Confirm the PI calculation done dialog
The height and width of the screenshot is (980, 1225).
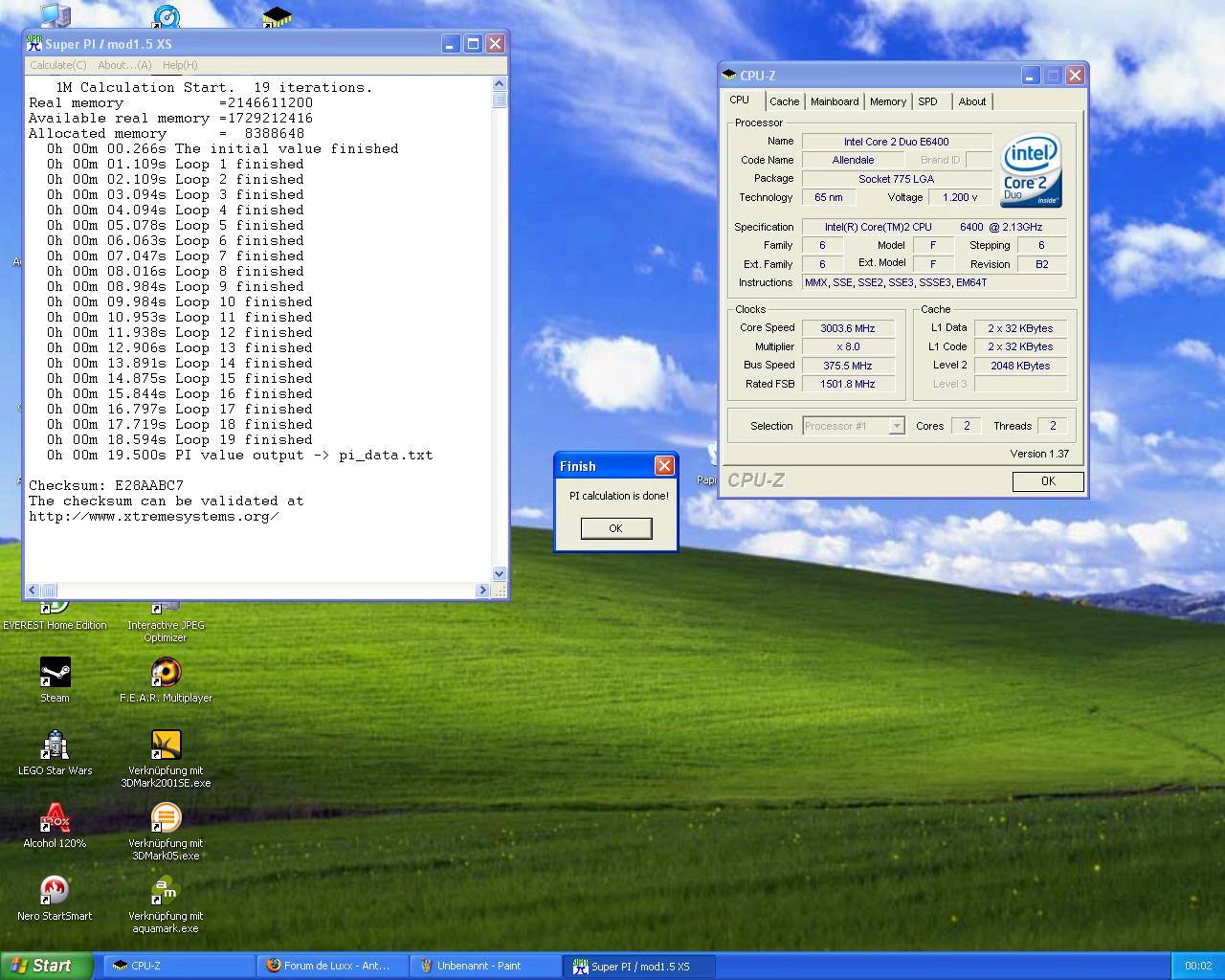coord(616,528)
